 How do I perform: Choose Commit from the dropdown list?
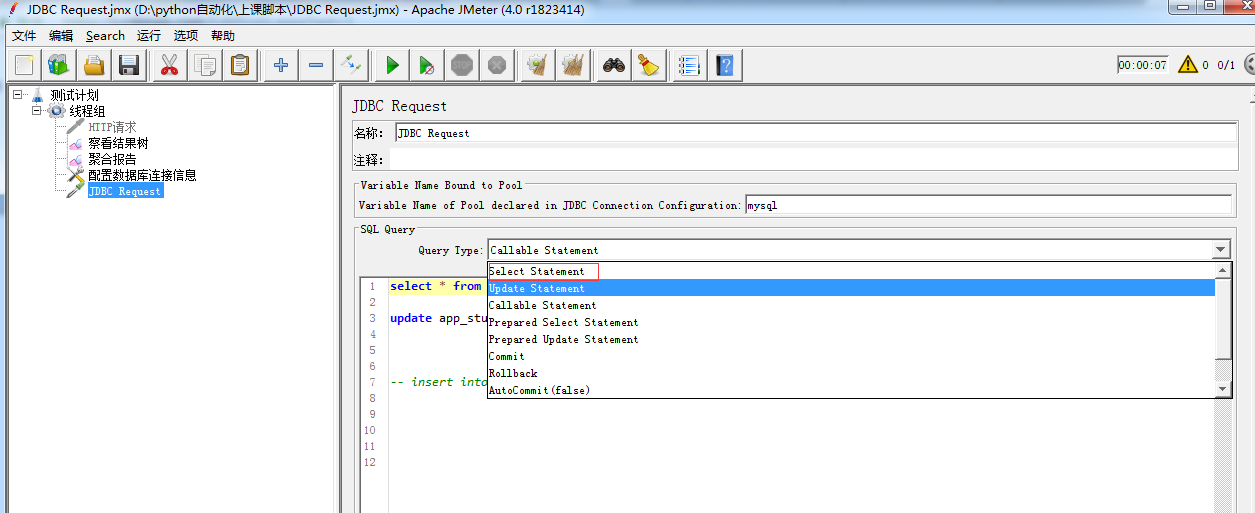[x=851, y=356]
